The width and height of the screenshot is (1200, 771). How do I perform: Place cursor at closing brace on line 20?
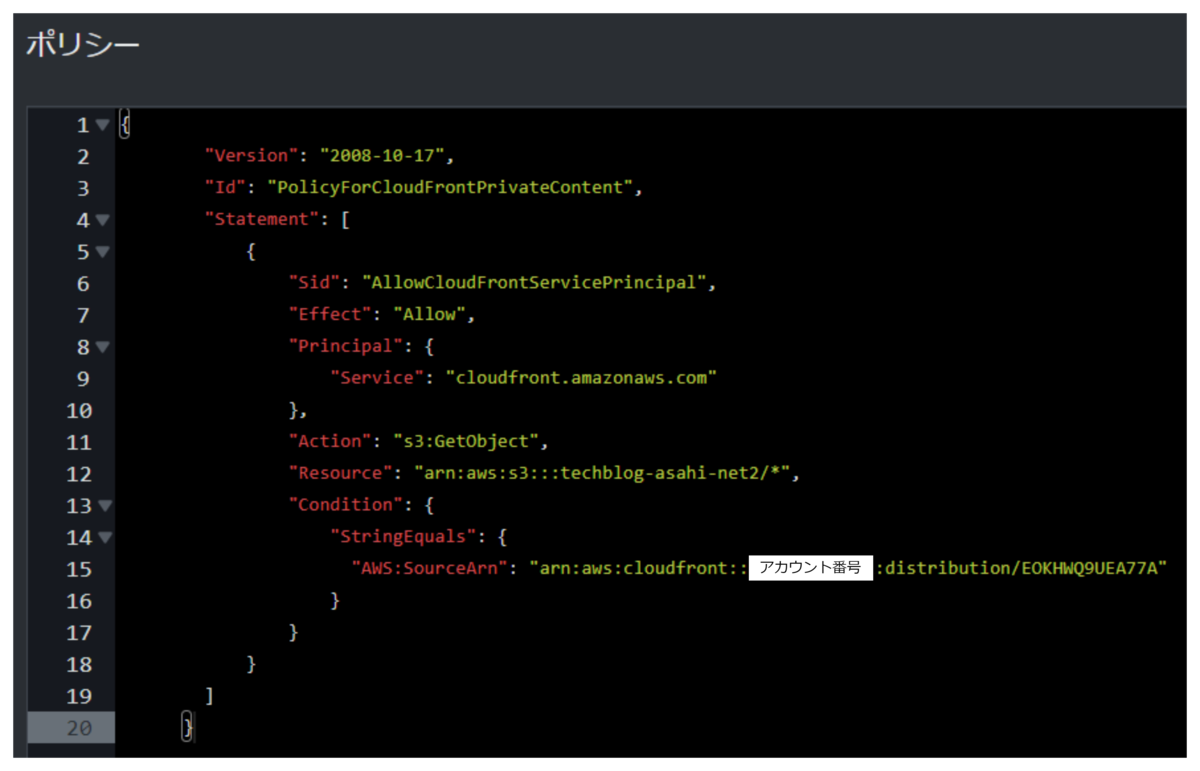coord(186,728)
